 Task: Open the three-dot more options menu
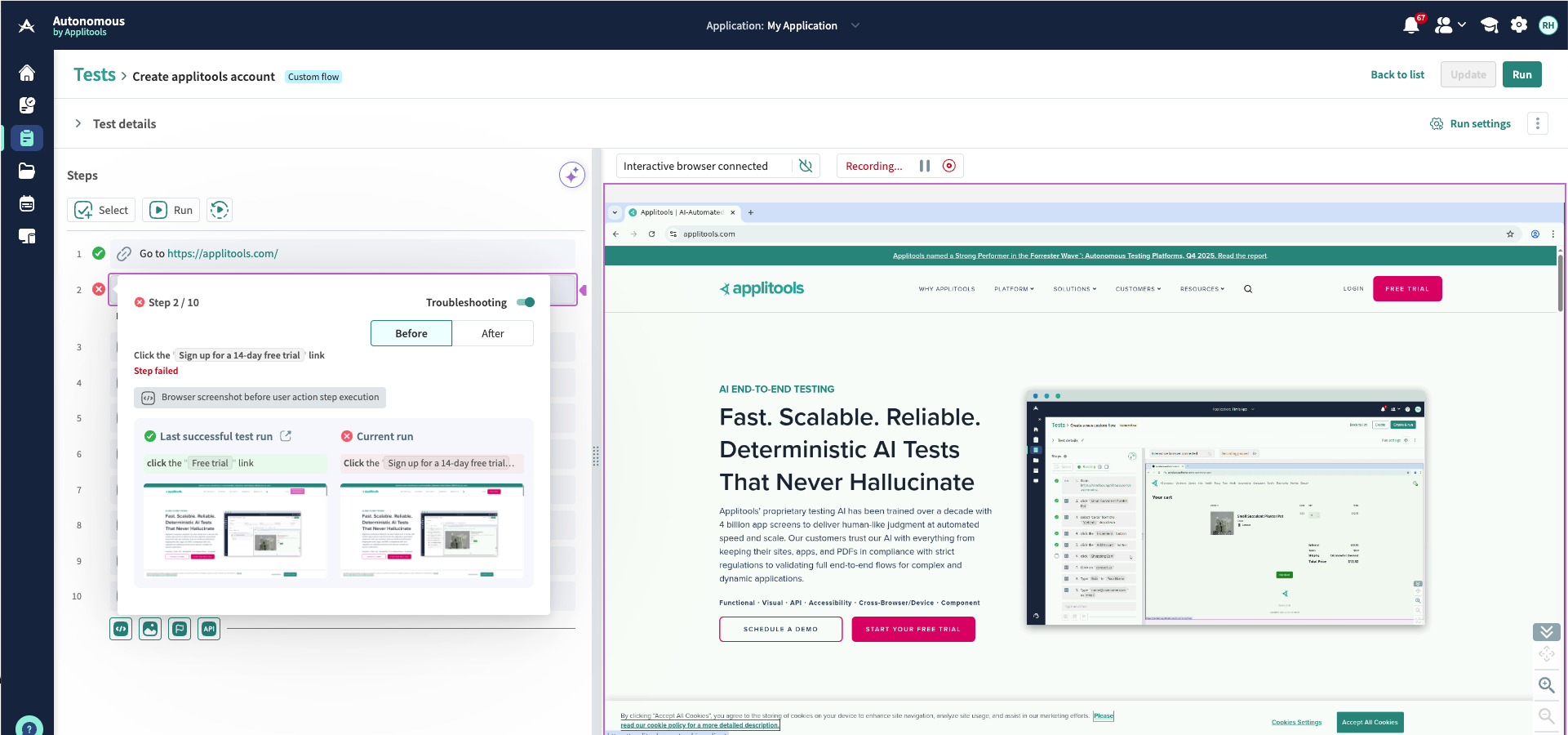1537,123
